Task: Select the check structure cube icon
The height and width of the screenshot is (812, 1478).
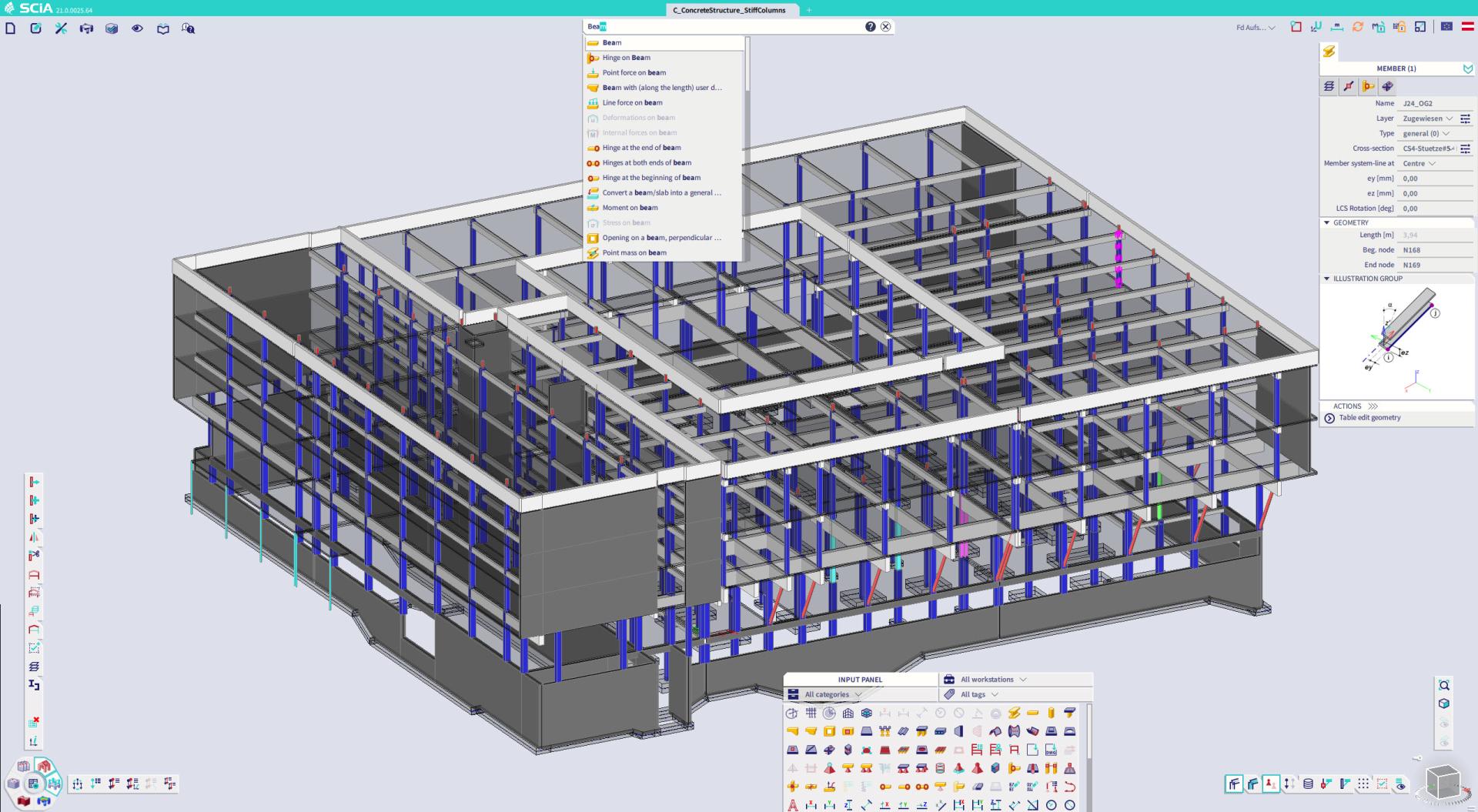Action: coord(112,28)
